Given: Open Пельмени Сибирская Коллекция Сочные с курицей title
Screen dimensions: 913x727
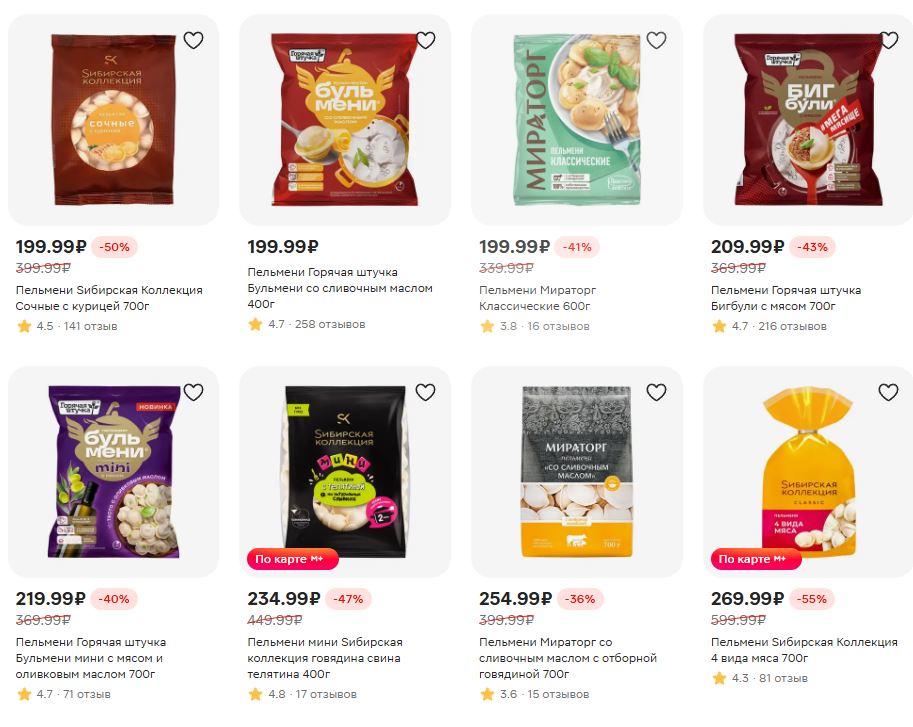Looking at the screenshot, I should point(109,298).
